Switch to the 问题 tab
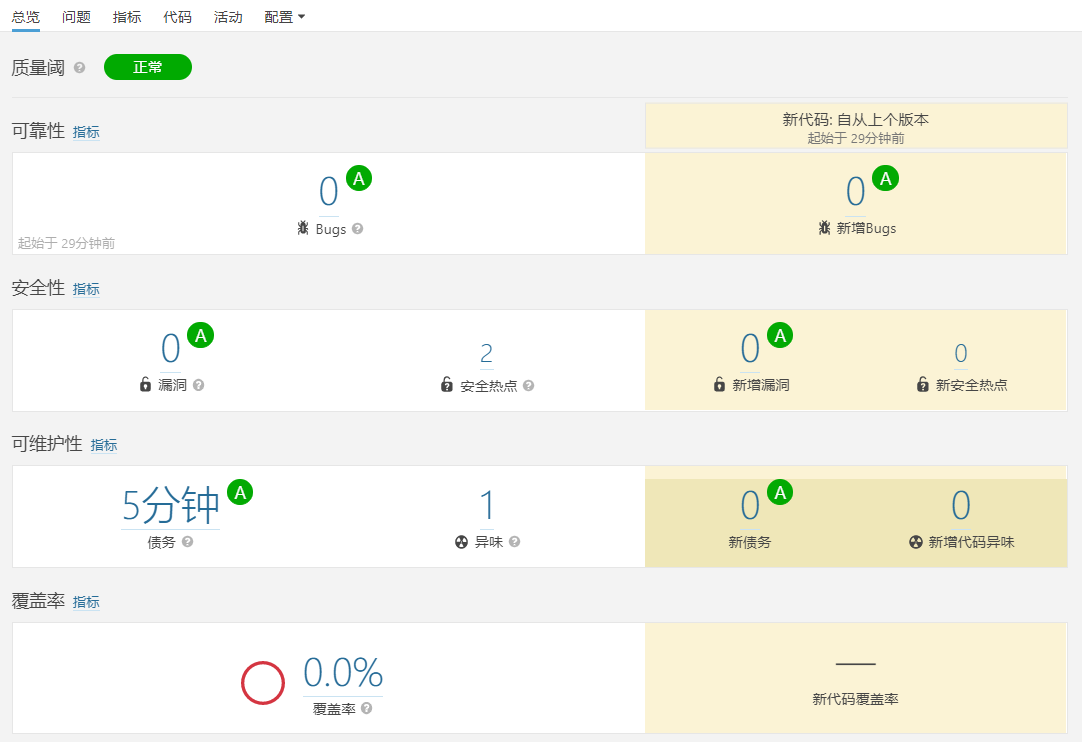The width and height of the screenshot is (1082, 742). click(x=76, y=17)
